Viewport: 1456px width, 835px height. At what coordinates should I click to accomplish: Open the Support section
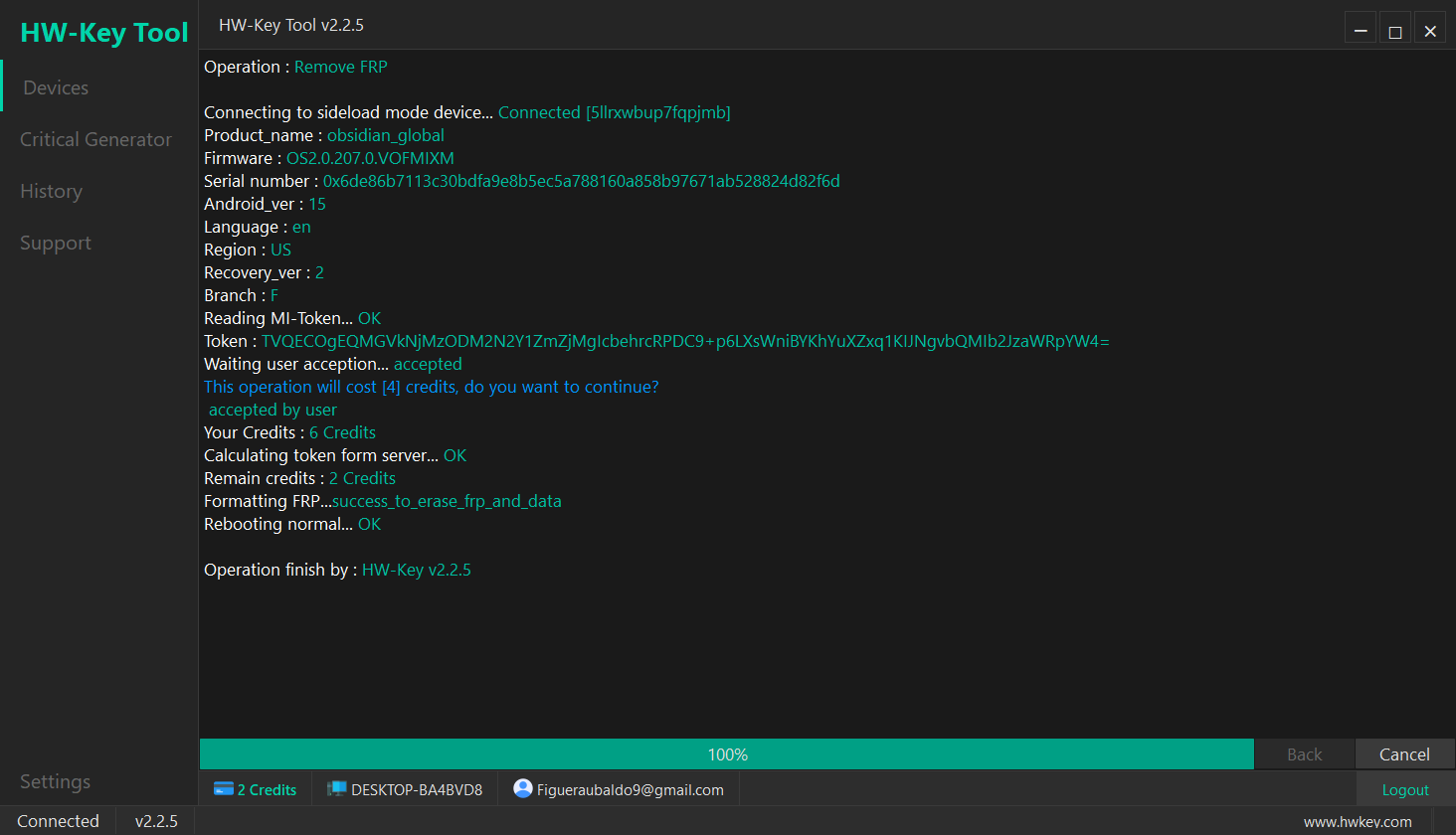(55, 243)
